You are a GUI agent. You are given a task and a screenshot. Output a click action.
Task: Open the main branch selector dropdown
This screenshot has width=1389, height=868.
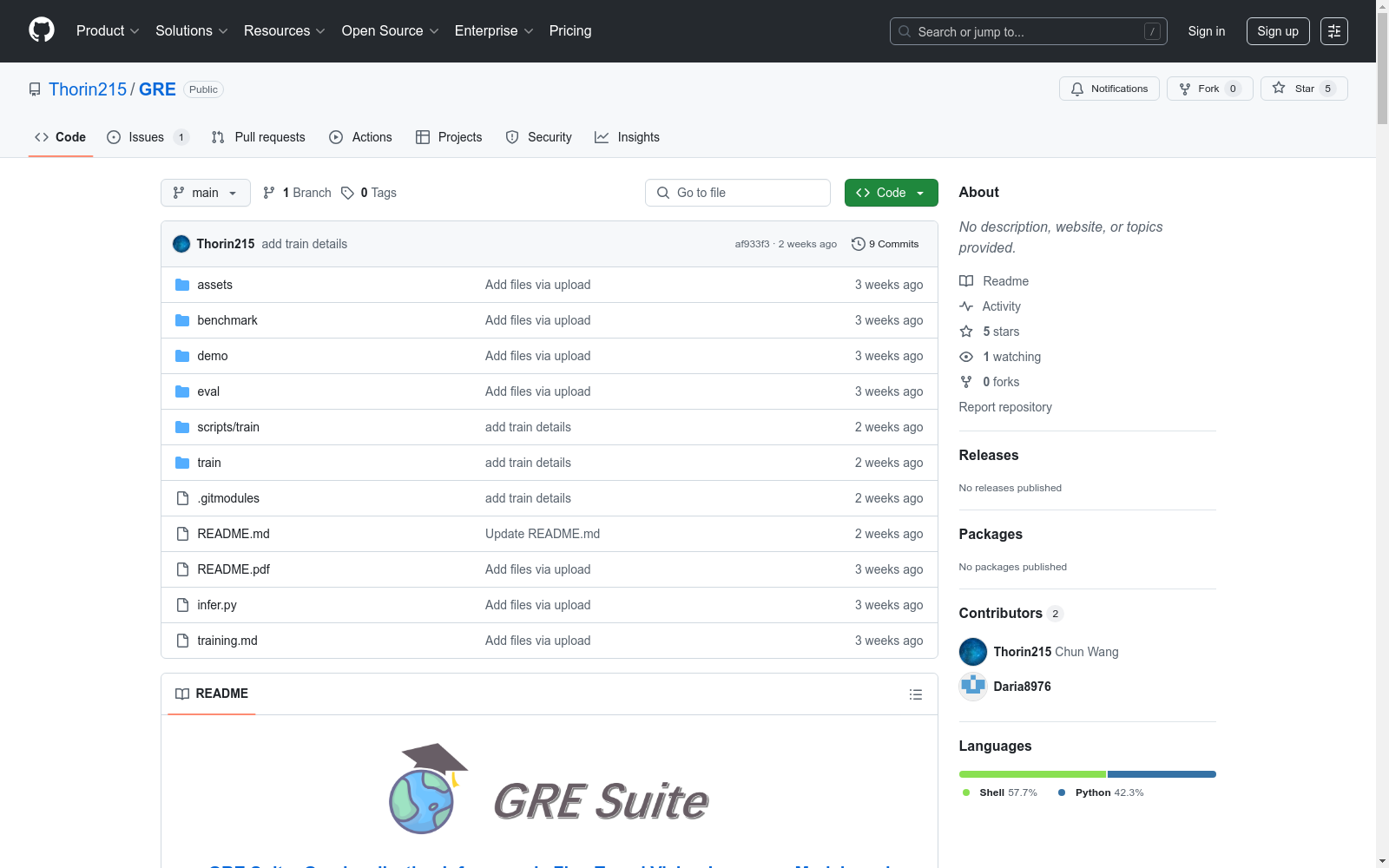[x=206, y=193]
